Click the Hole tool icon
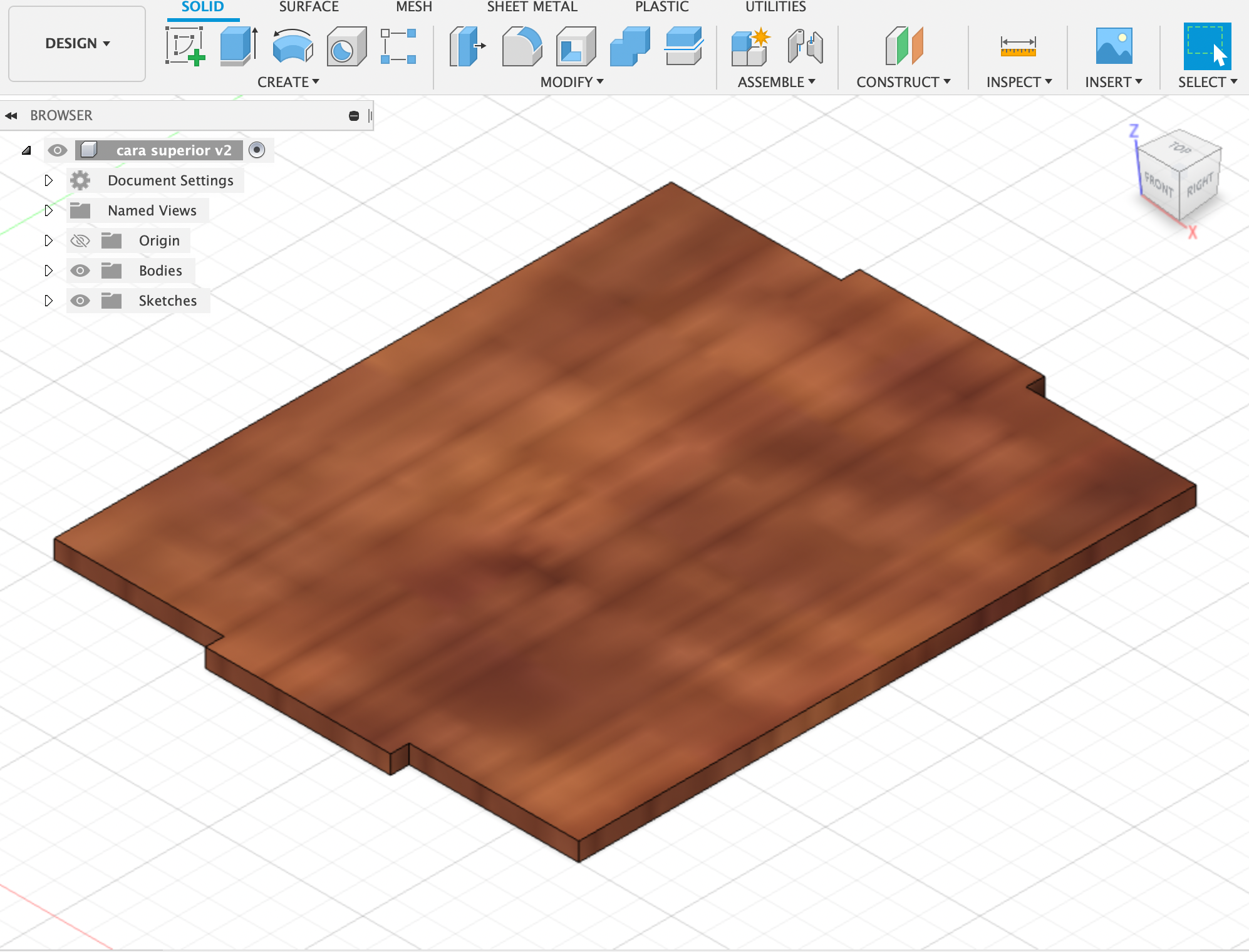The image size is (1249, 952). [x=346, y=48]
